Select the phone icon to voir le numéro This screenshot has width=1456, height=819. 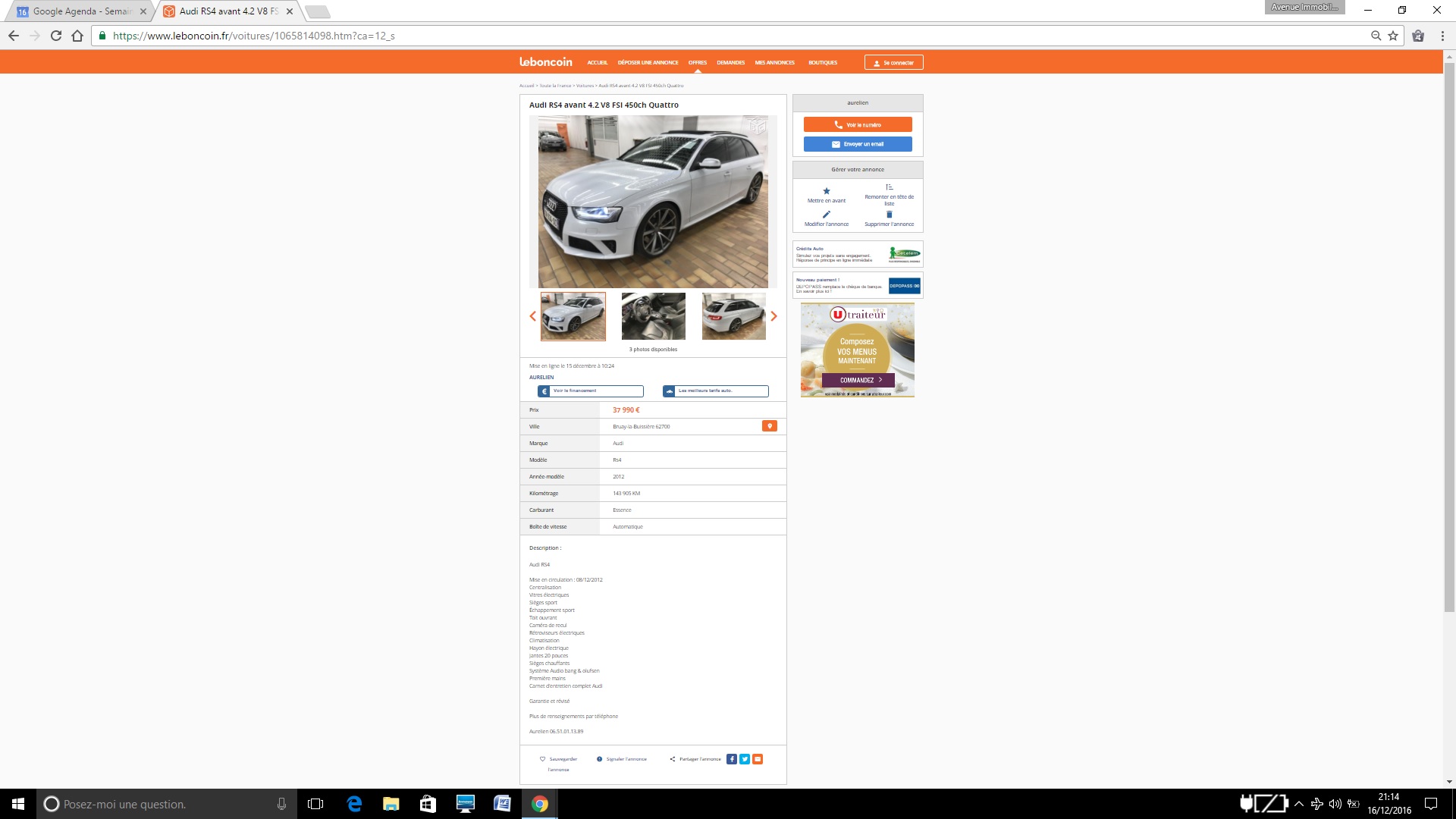838,124
